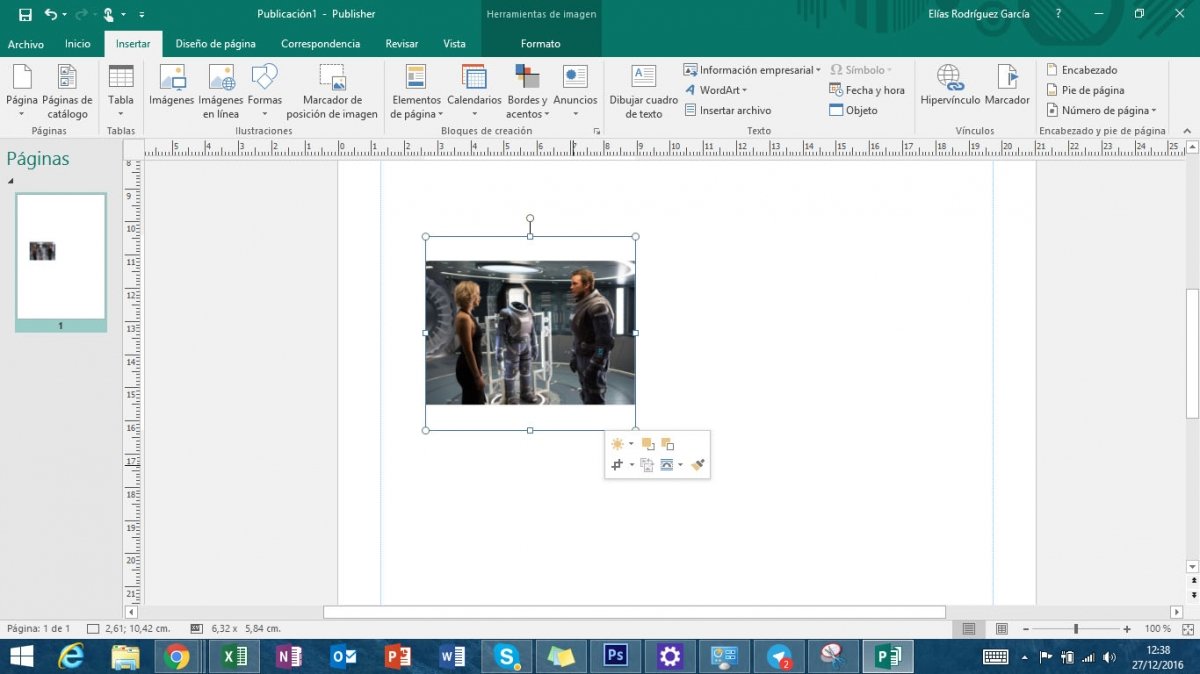Click the Pie de página button
Screen dimensions: 1200x674
[1085, 90]
